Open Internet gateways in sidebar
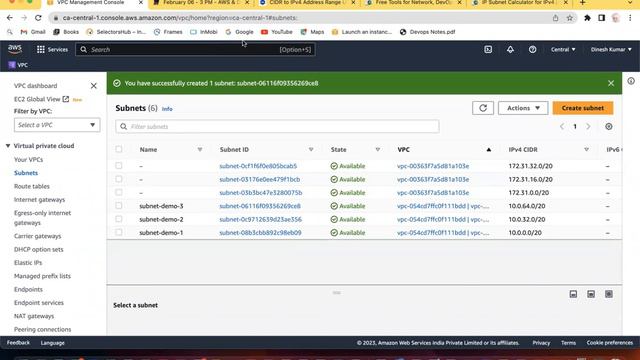 pyautogui.click(x=40, y=200)
